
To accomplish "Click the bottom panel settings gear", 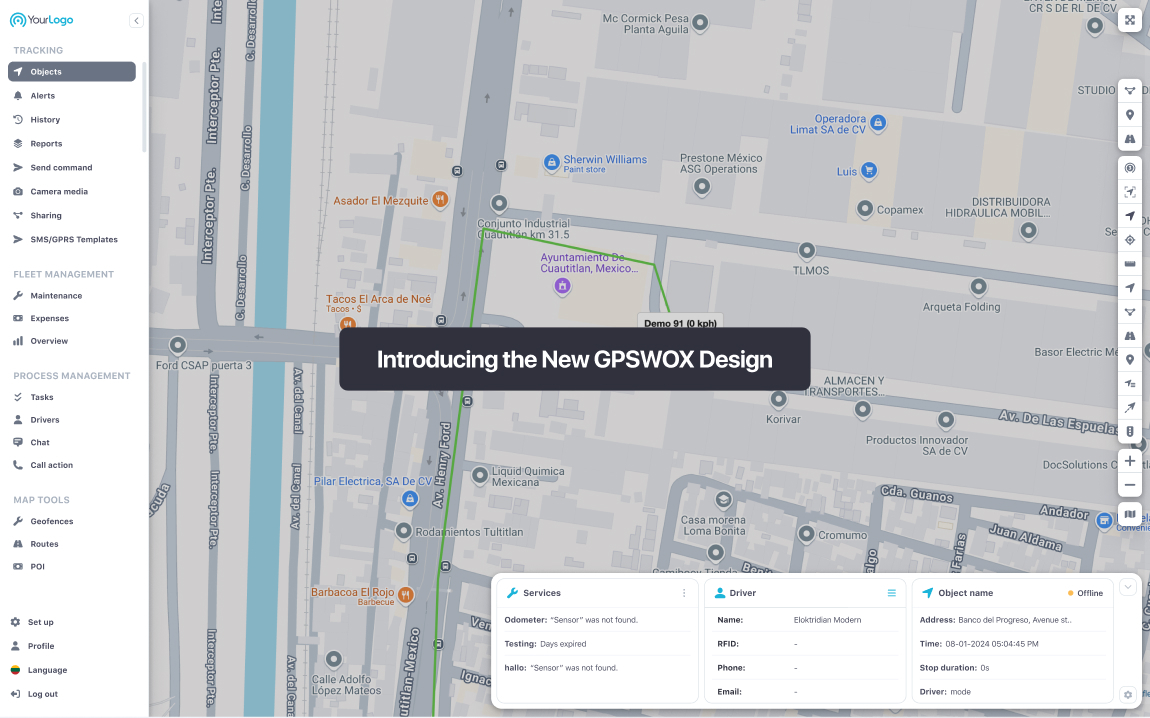I will pyautogui.click(x=1128, y=694).
